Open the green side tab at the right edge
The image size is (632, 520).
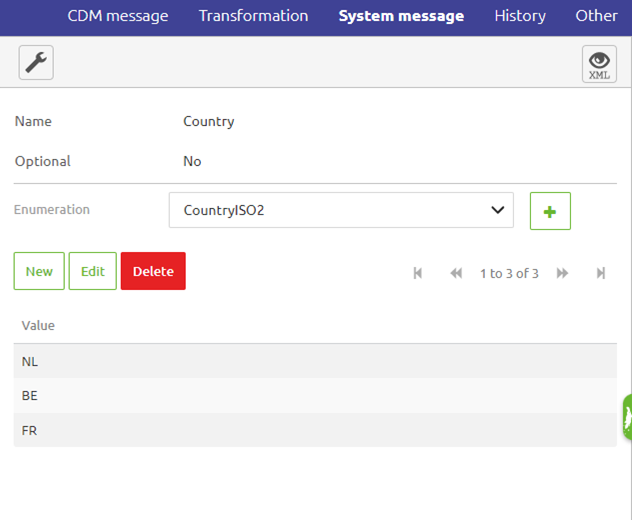(627, 417)
